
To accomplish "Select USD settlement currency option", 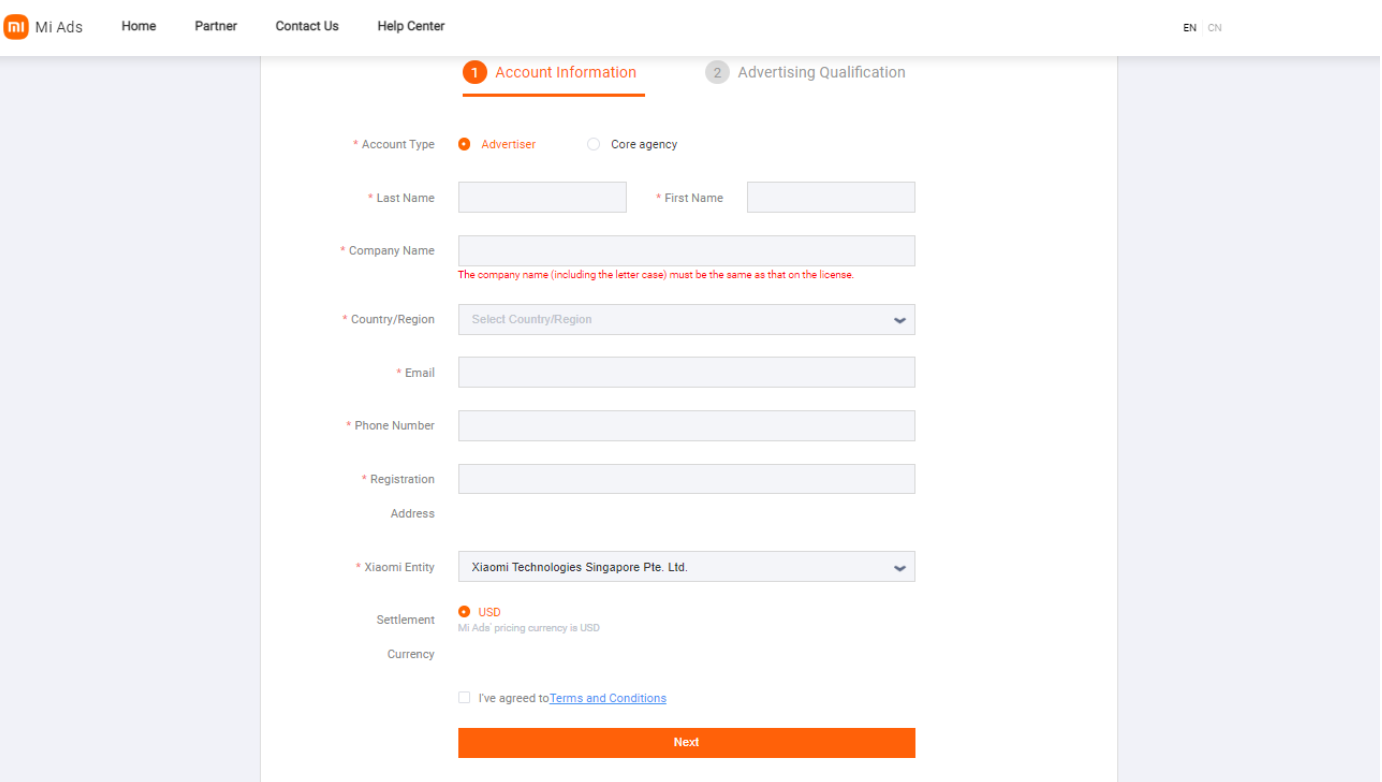I will pyautogui.click(x=464, y=611).
